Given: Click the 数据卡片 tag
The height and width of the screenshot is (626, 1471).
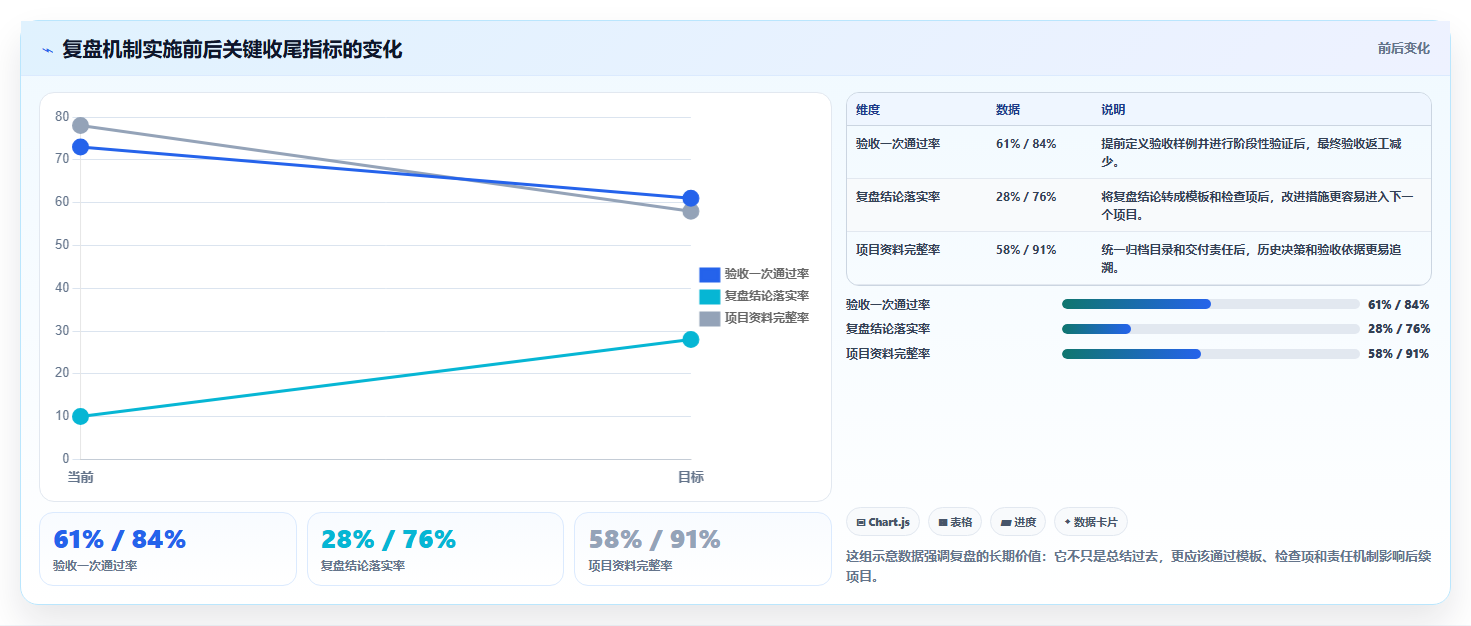Looking at the screenshot, I should tap(1091, 522).
